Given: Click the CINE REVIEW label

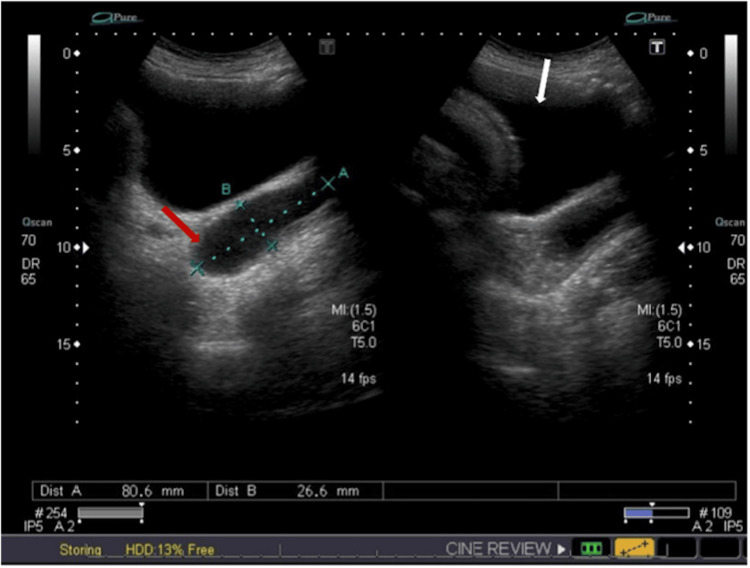Looking at the screenshot, I should pyautogui.click(x=498, y=549).
